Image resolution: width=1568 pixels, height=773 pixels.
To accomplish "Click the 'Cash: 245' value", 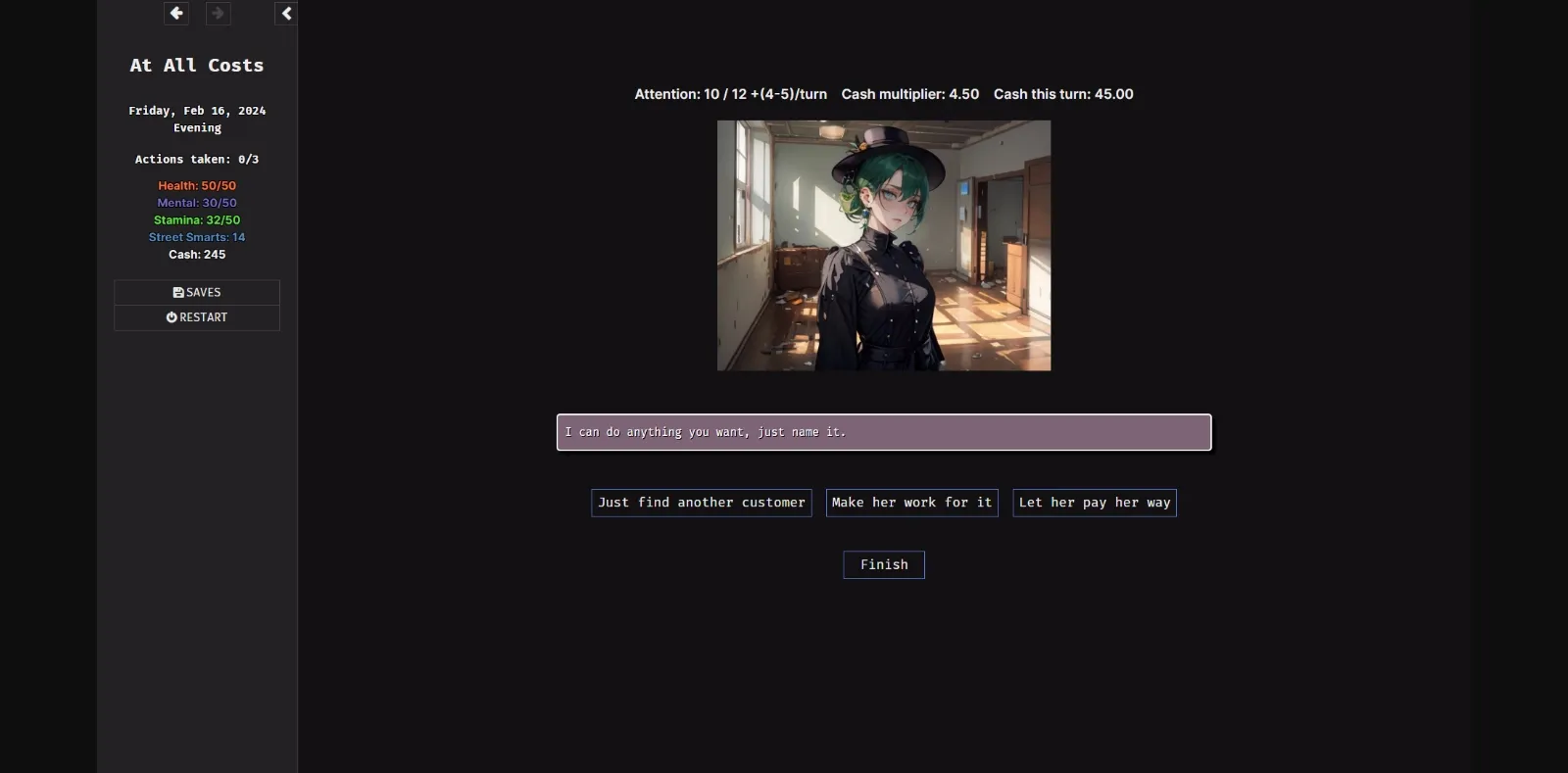I will coord(197,254).
